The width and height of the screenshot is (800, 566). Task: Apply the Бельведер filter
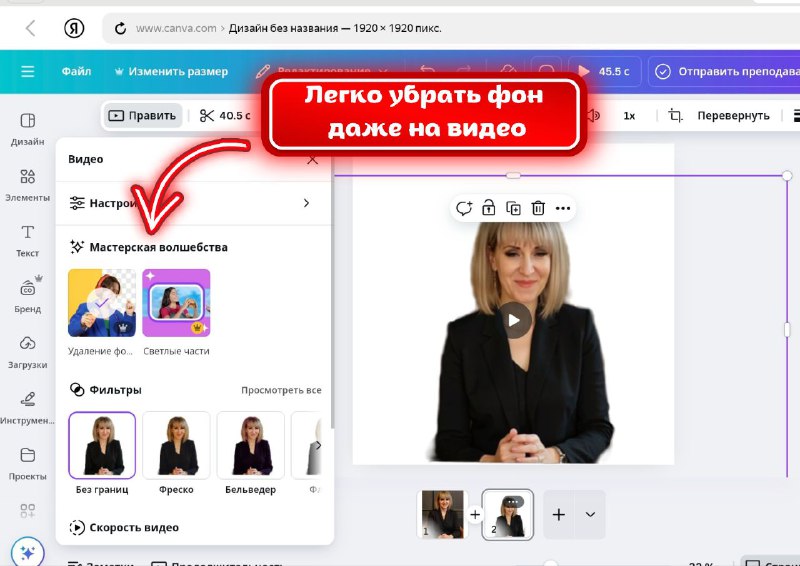[x=251, y=445]
